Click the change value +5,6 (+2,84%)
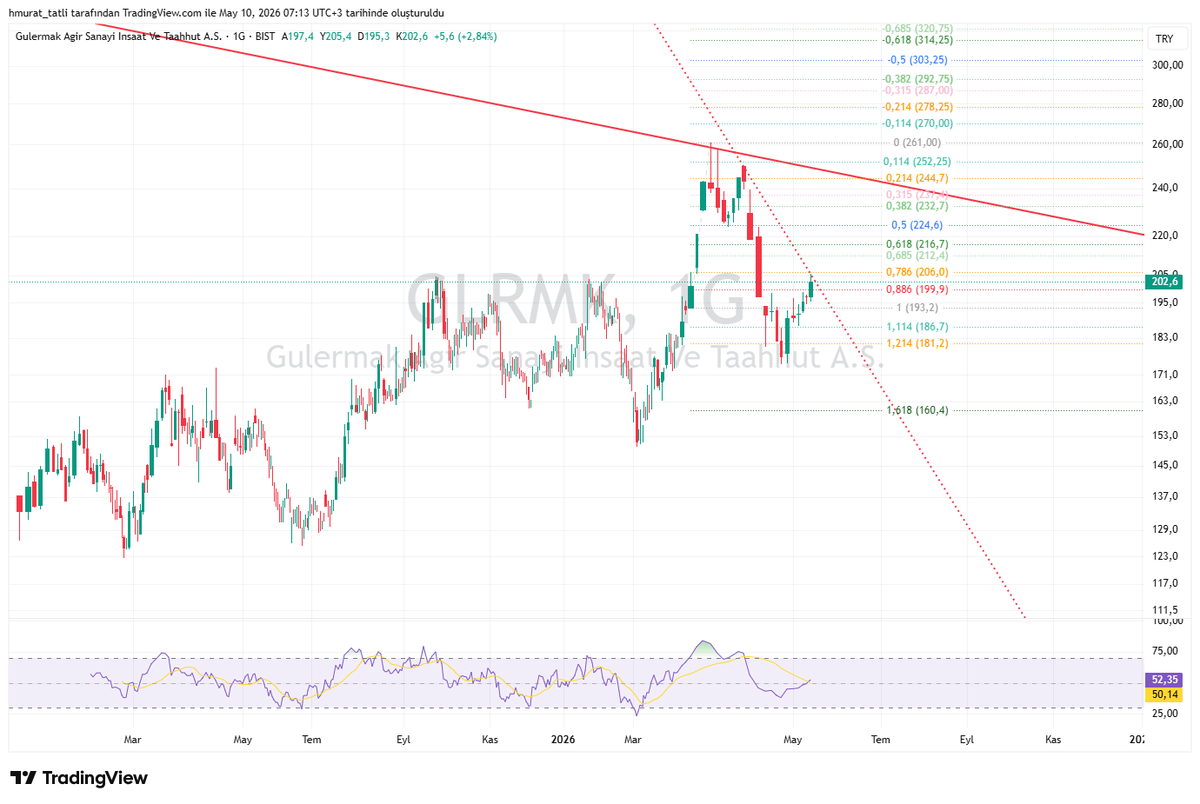The image size is (1200, 804). click(x=466, y=36)
